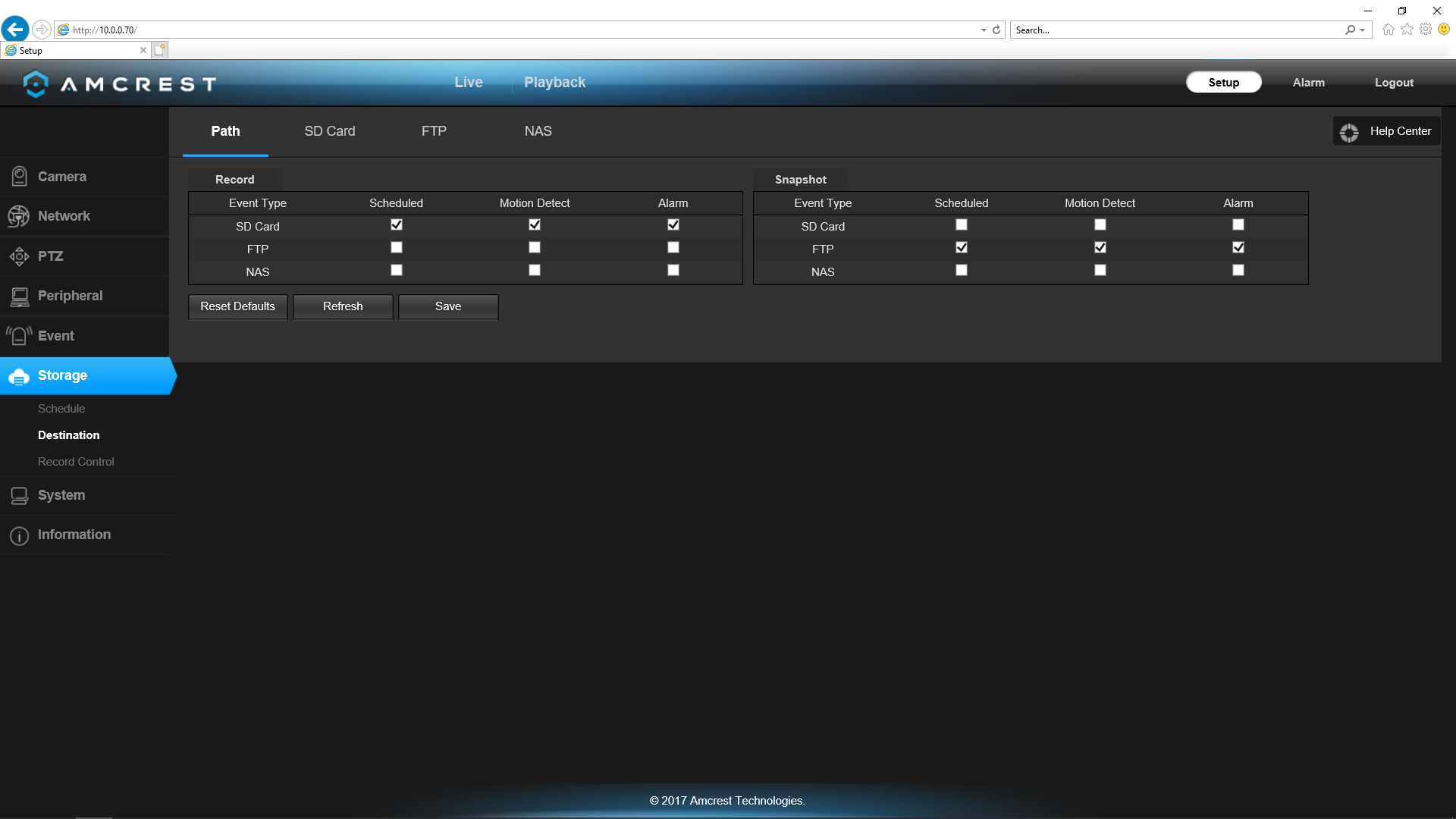Screen dimensions: 1456x819
Task: Open the Live view
Action: click(469, 83)
